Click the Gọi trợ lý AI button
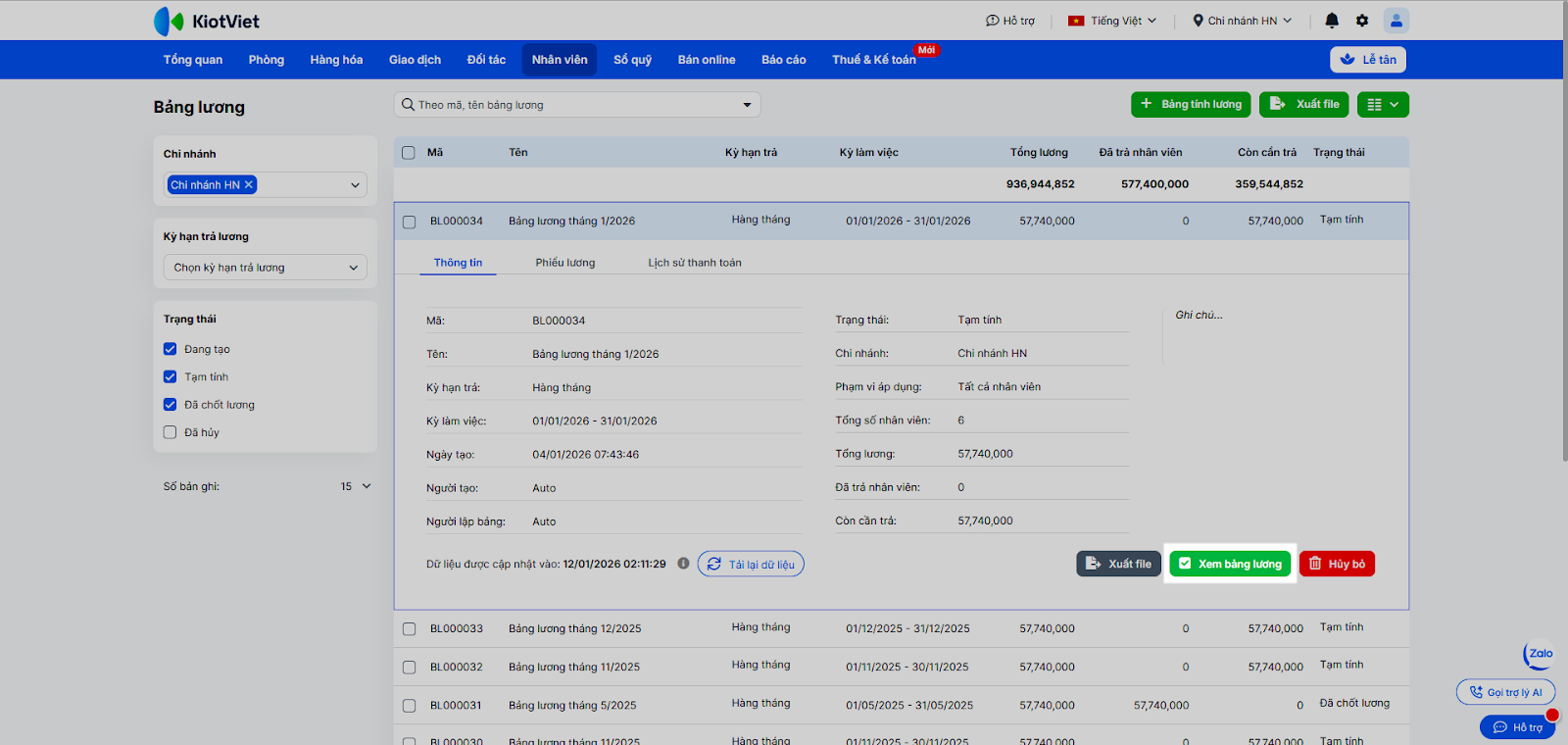Image resolution: width=1568 pixels, height=745 pixels. 1505,692
